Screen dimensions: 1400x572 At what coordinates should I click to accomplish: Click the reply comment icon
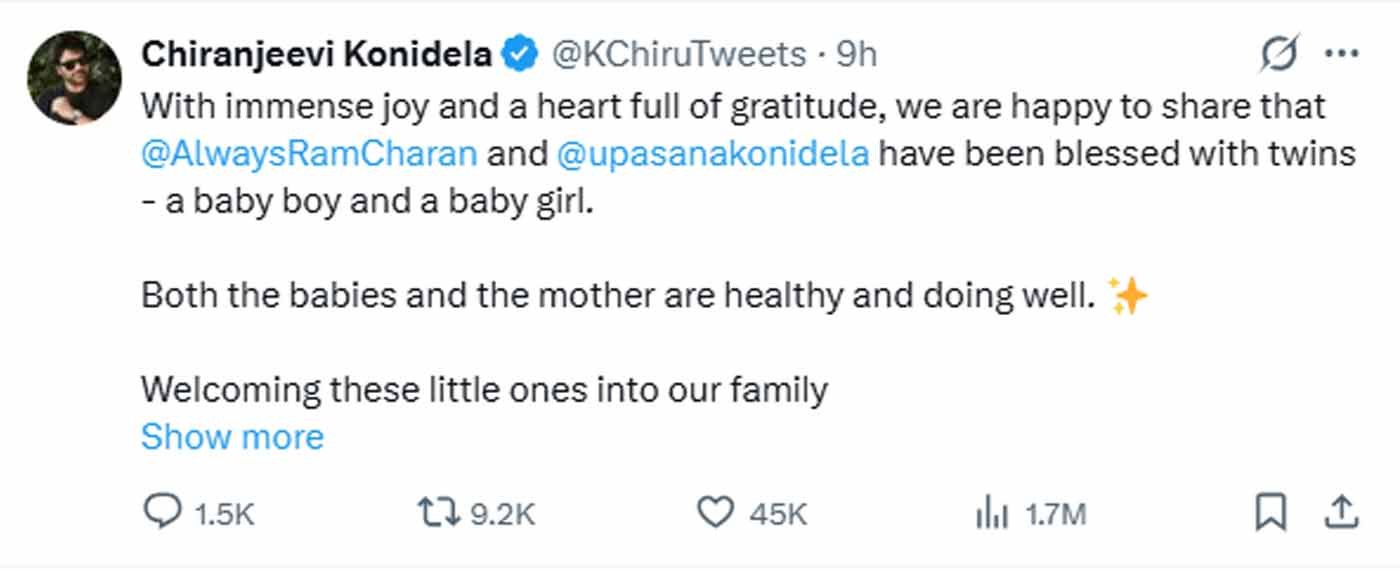(x=162, y=513)
